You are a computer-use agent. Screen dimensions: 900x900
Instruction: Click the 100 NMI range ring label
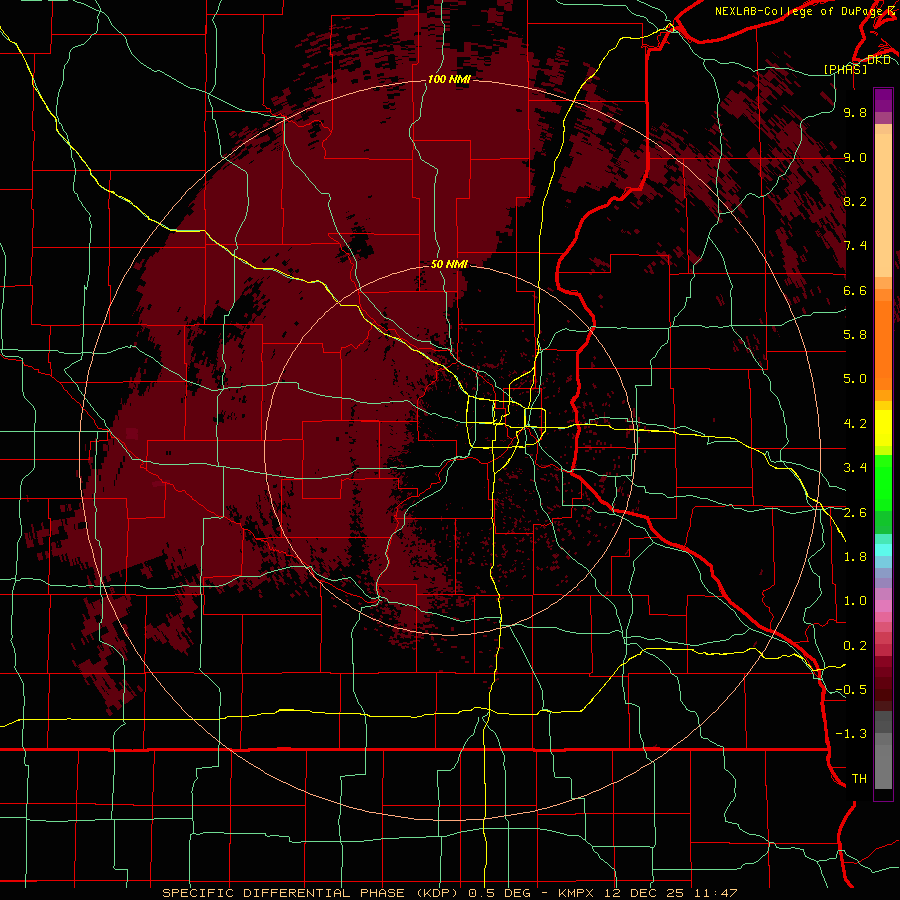point(449,79)
